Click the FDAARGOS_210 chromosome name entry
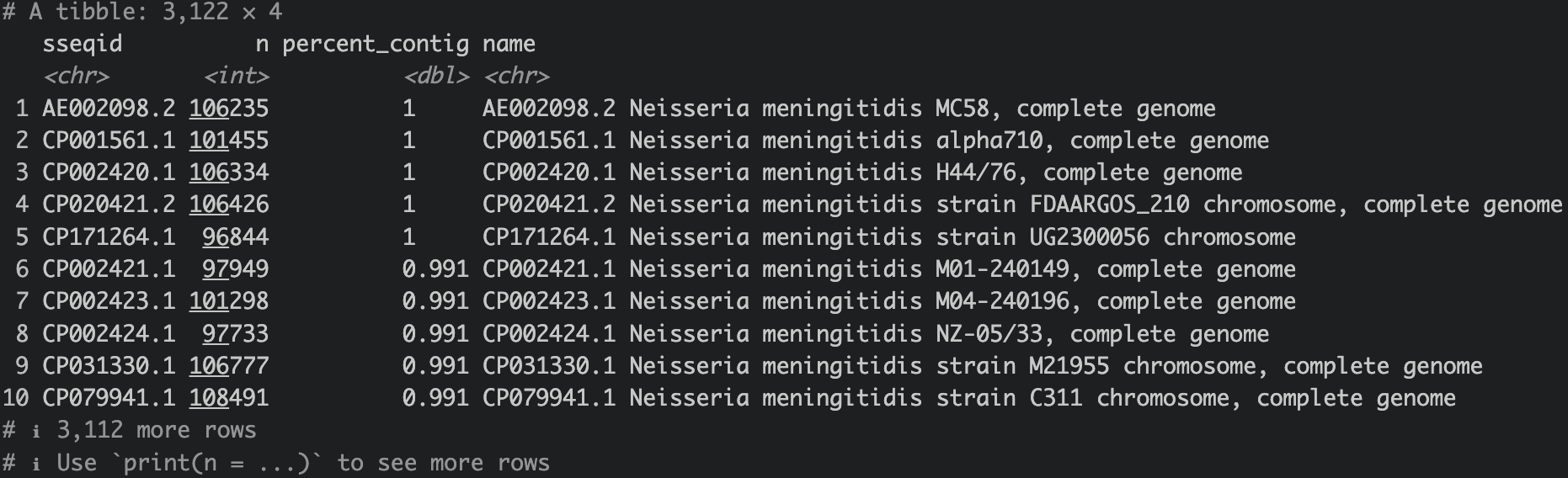Image resolution: width=1568 pixels, height=478 pixels. point(1021,204)
